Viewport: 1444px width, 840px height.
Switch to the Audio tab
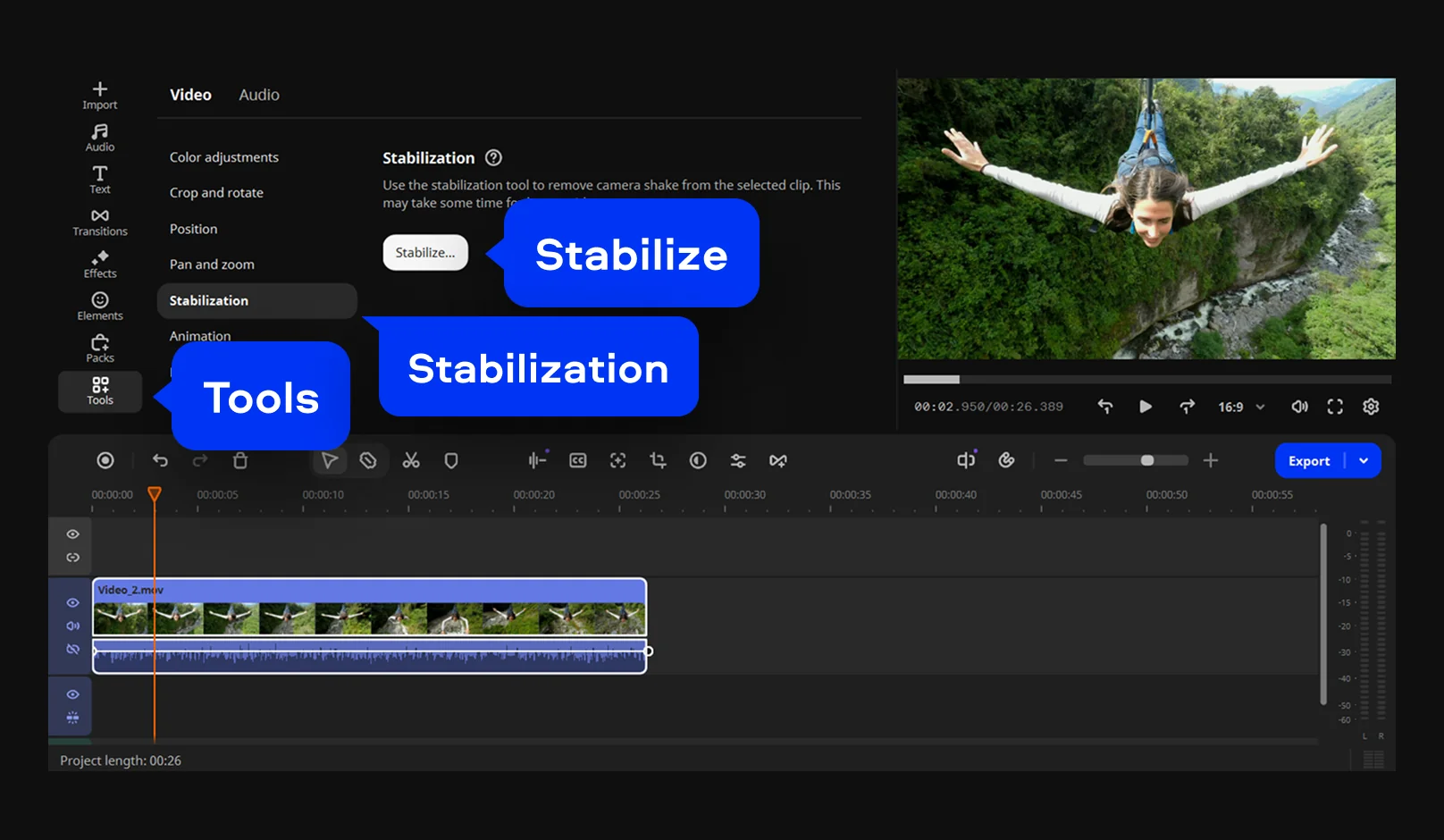[259, 95]
